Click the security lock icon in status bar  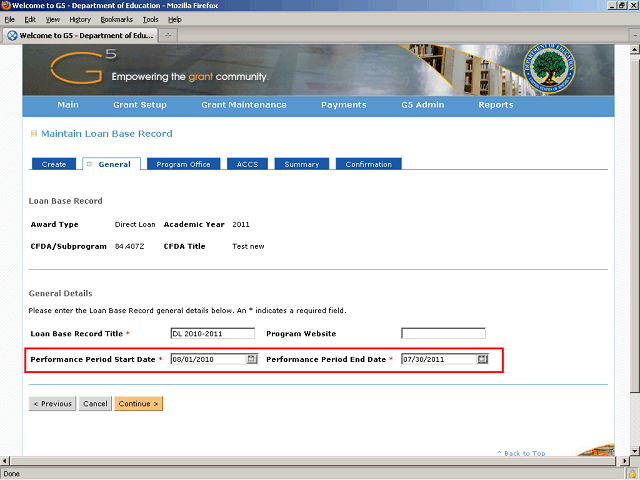pyautogui.click(x=633, y=474)
